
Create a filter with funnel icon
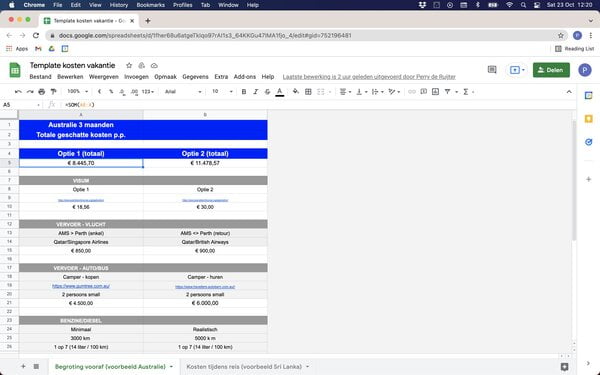click(x=447, y=92)
